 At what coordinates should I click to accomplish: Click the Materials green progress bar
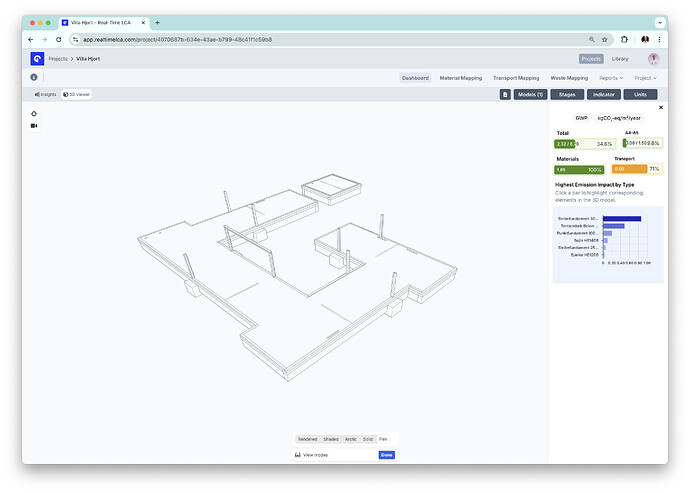pos(579,170)
